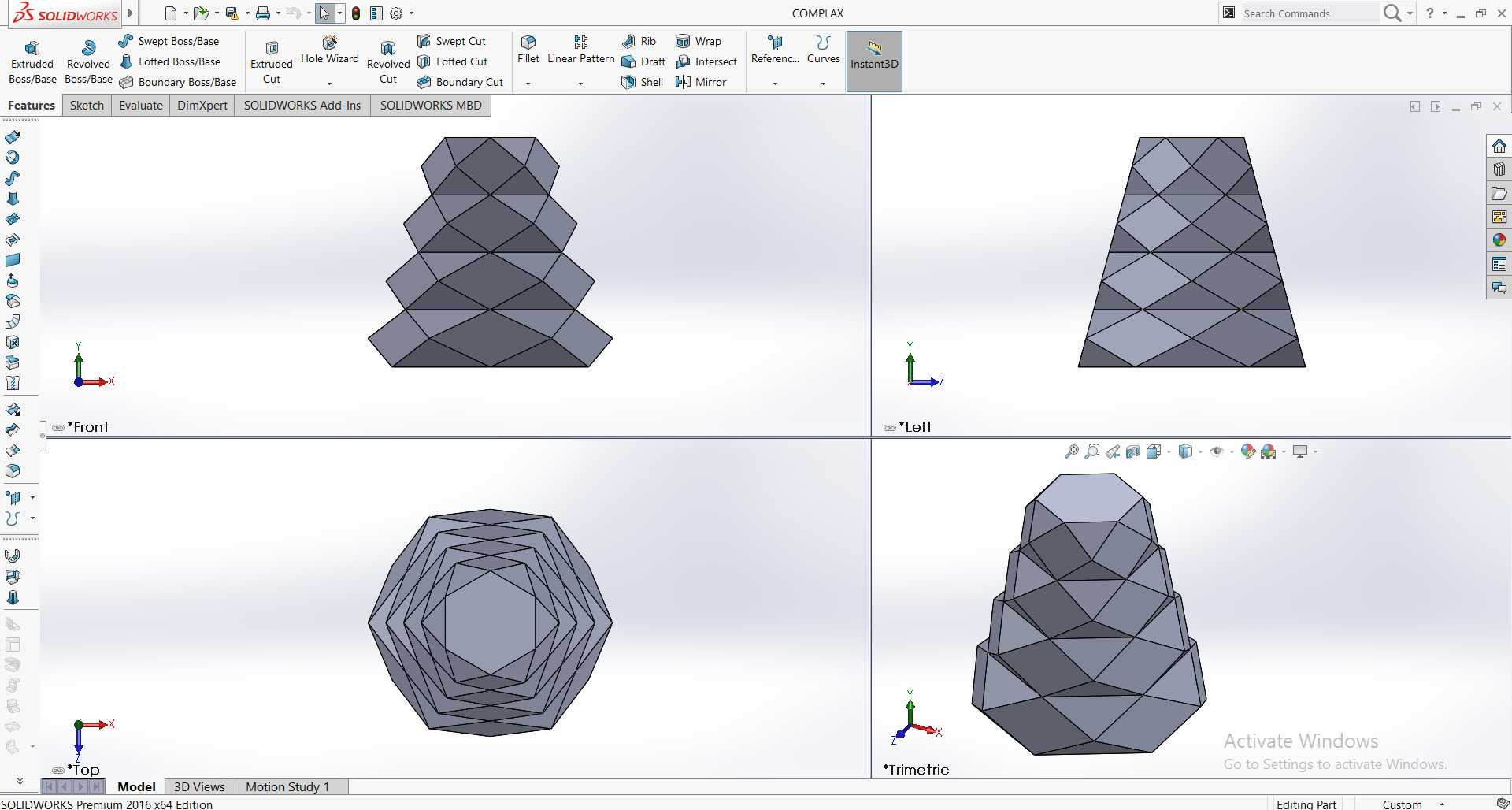Click the Extruded Cut tool
The image size is (1512, 810).
tap(271, 62)
